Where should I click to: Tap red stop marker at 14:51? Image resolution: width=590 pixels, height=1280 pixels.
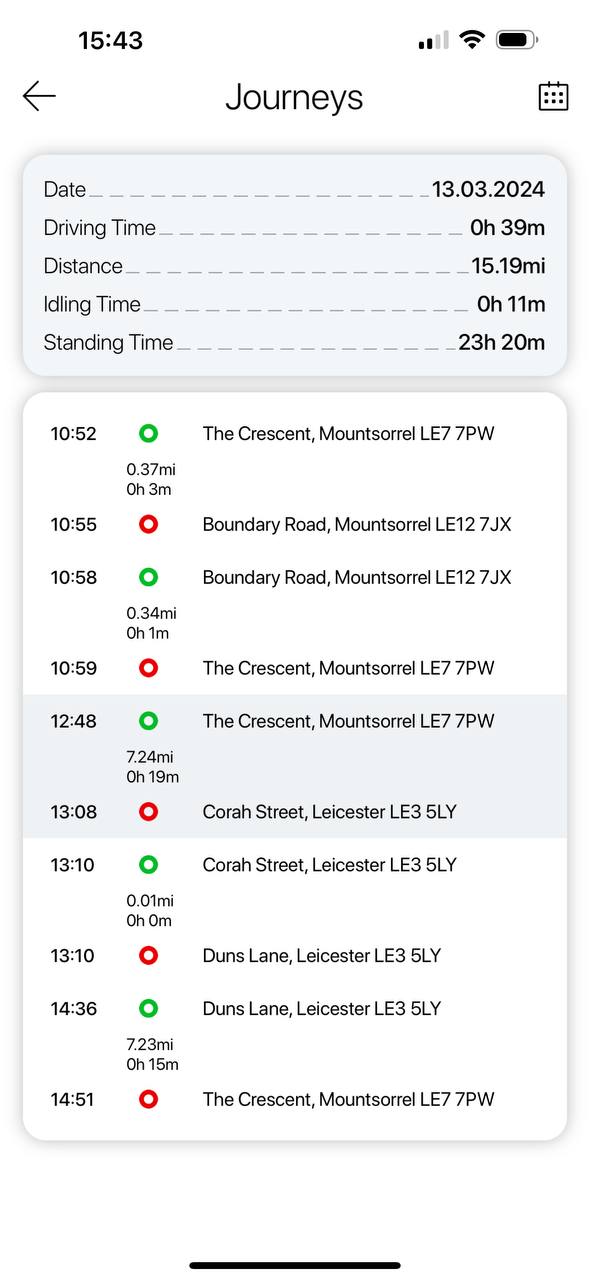[x=148, y=1099]
